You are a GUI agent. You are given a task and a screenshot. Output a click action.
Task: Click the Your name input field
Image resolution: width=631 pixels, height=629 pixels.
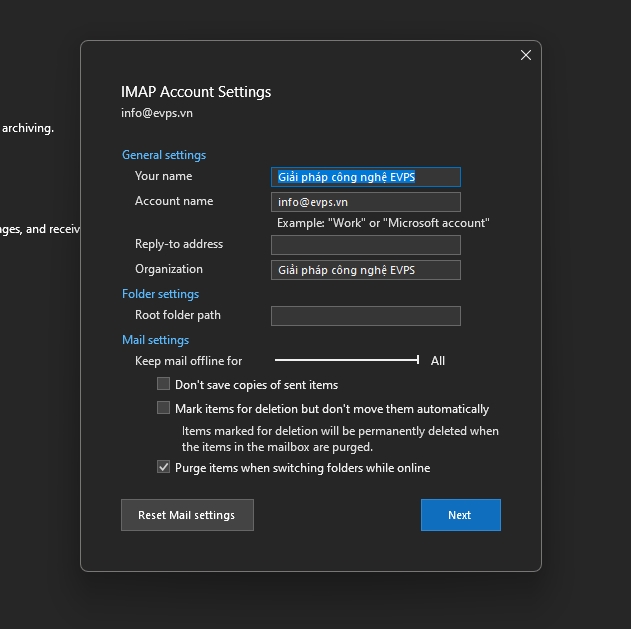coord(365,177)
